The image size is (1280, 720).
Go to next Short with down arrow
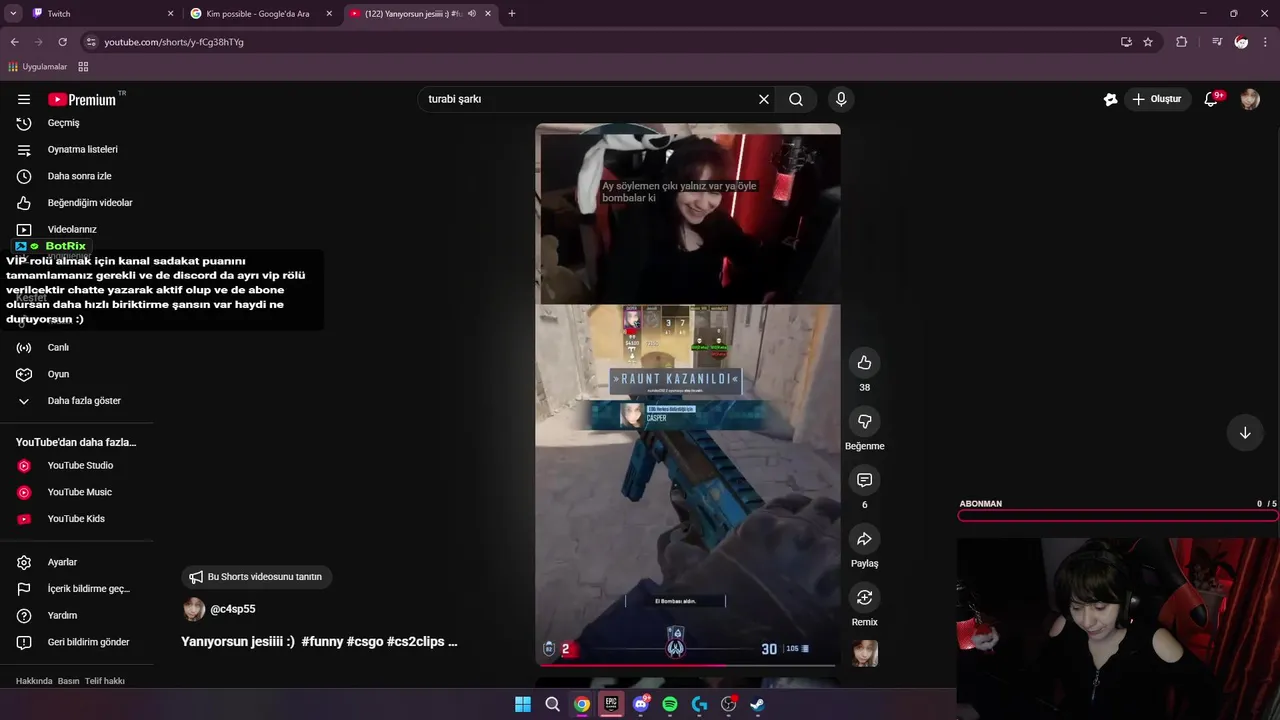pyautogui.click(x=1245, y=433)
